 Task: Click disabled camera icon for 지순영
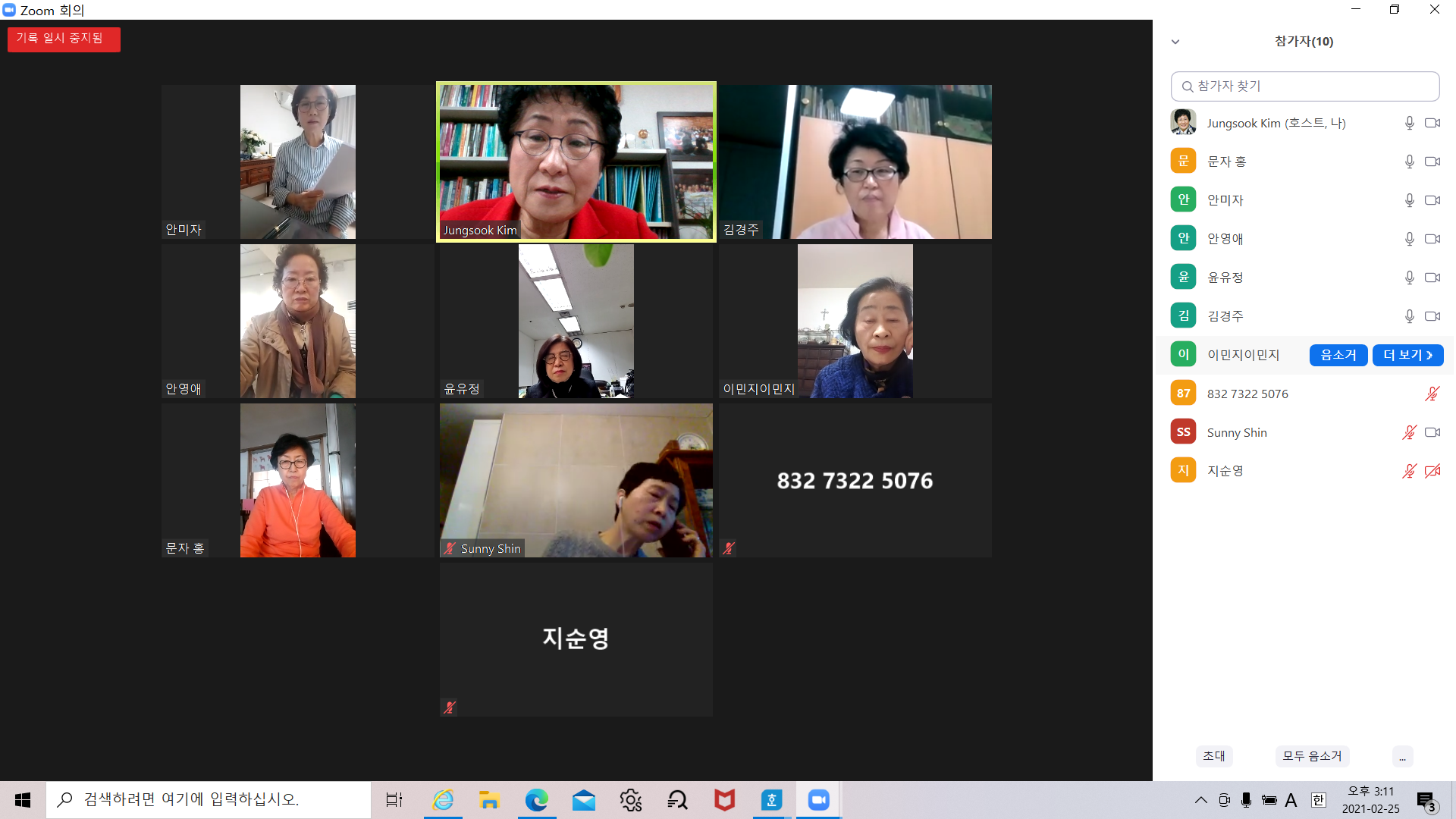pyautogui.click(x=1432, y=471)
